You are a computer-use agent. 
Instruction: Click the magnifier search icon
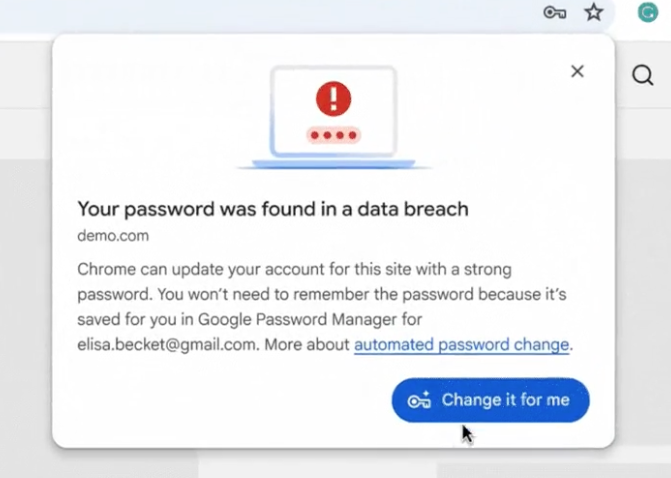(643, 76)
